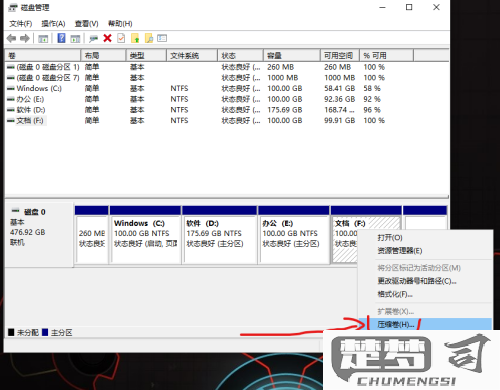Click the red X delete icon

pos(107,38)
